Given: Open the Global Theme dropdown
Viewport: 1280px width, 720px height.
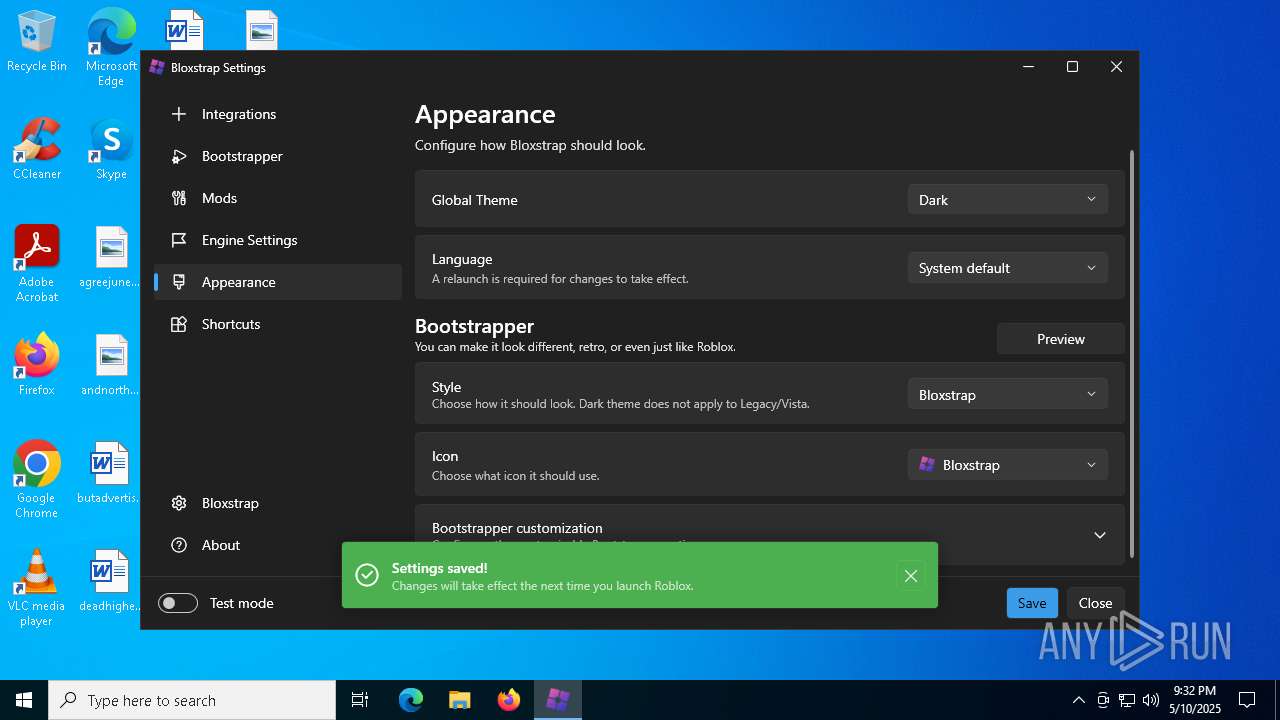Looking at the screenshot, I should pos(1008,200).
